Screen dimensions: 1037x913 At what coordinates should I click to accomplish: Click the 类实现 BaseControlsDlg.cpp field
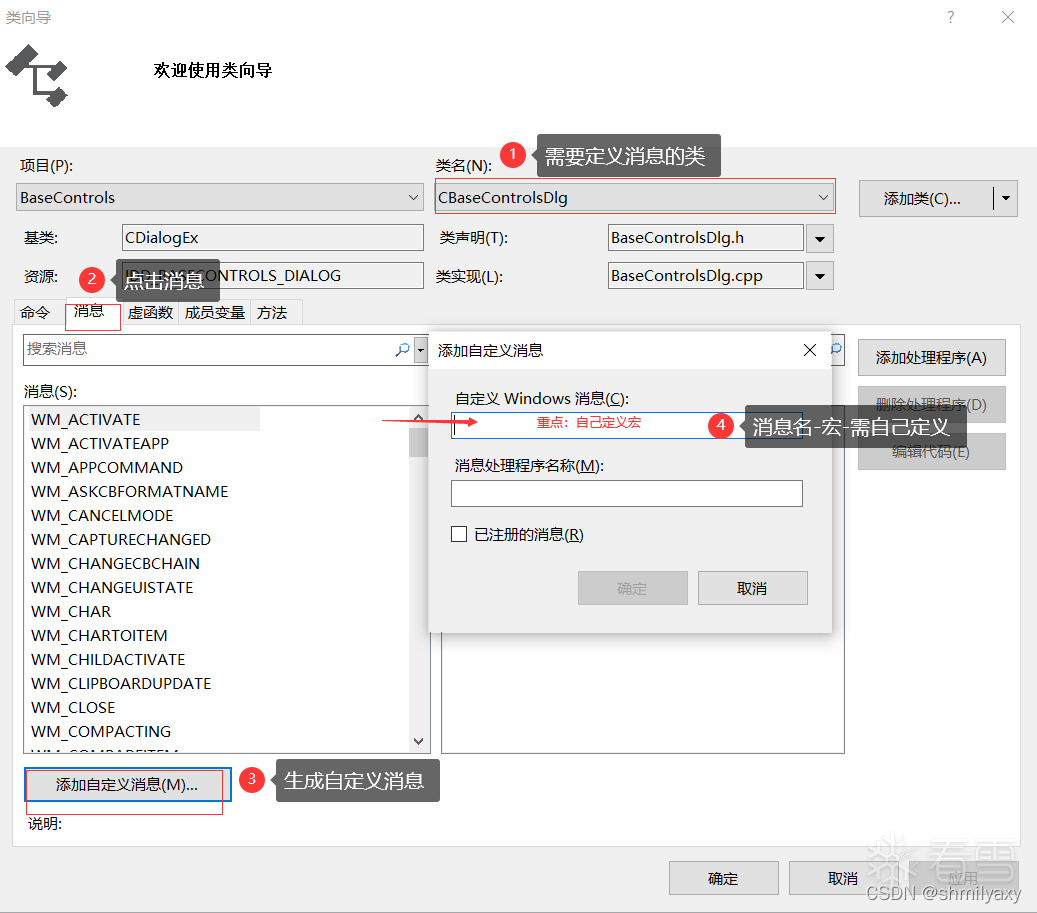coord(705,276)
